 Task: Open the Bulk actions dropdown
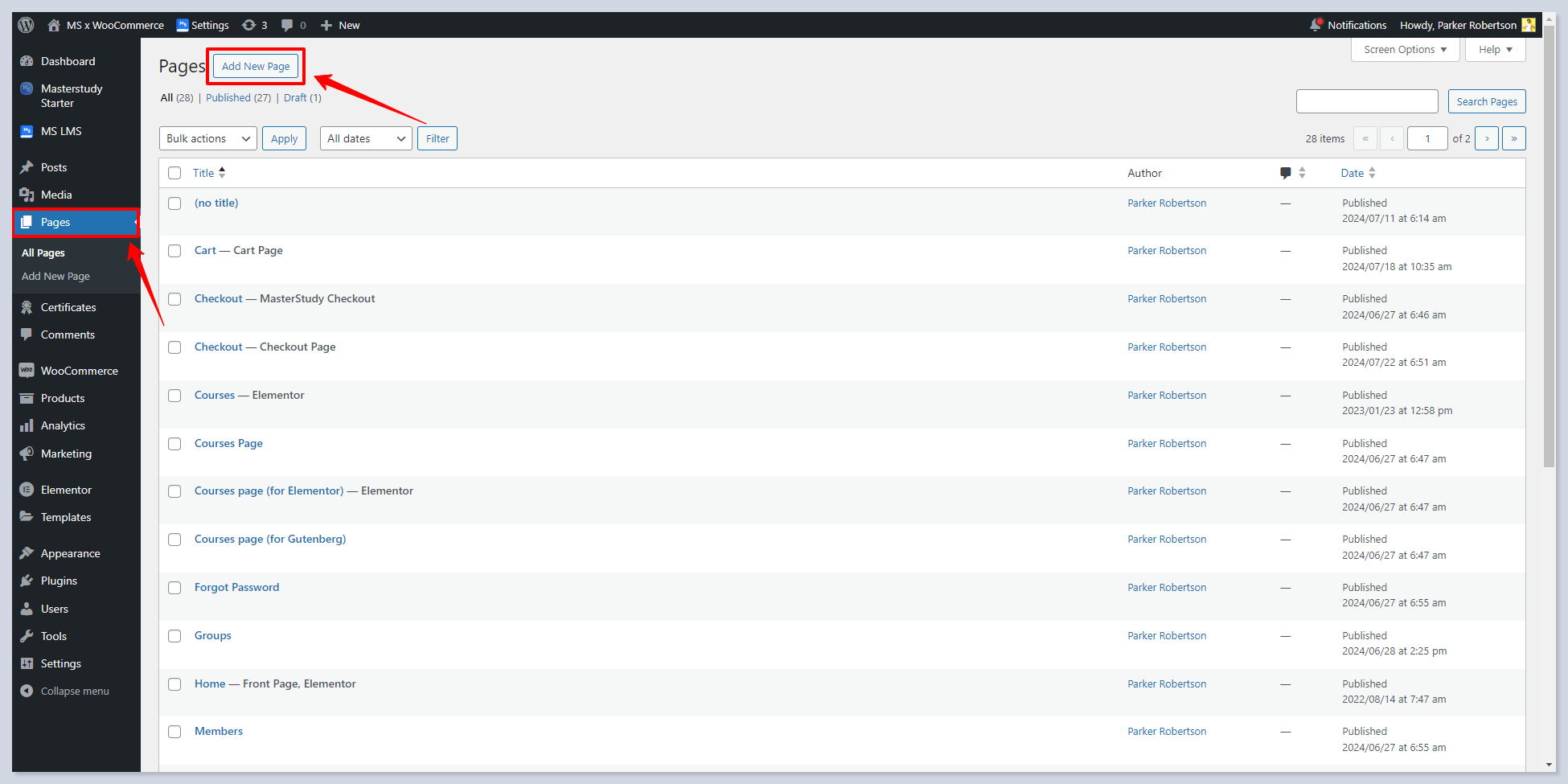(207, 138)
